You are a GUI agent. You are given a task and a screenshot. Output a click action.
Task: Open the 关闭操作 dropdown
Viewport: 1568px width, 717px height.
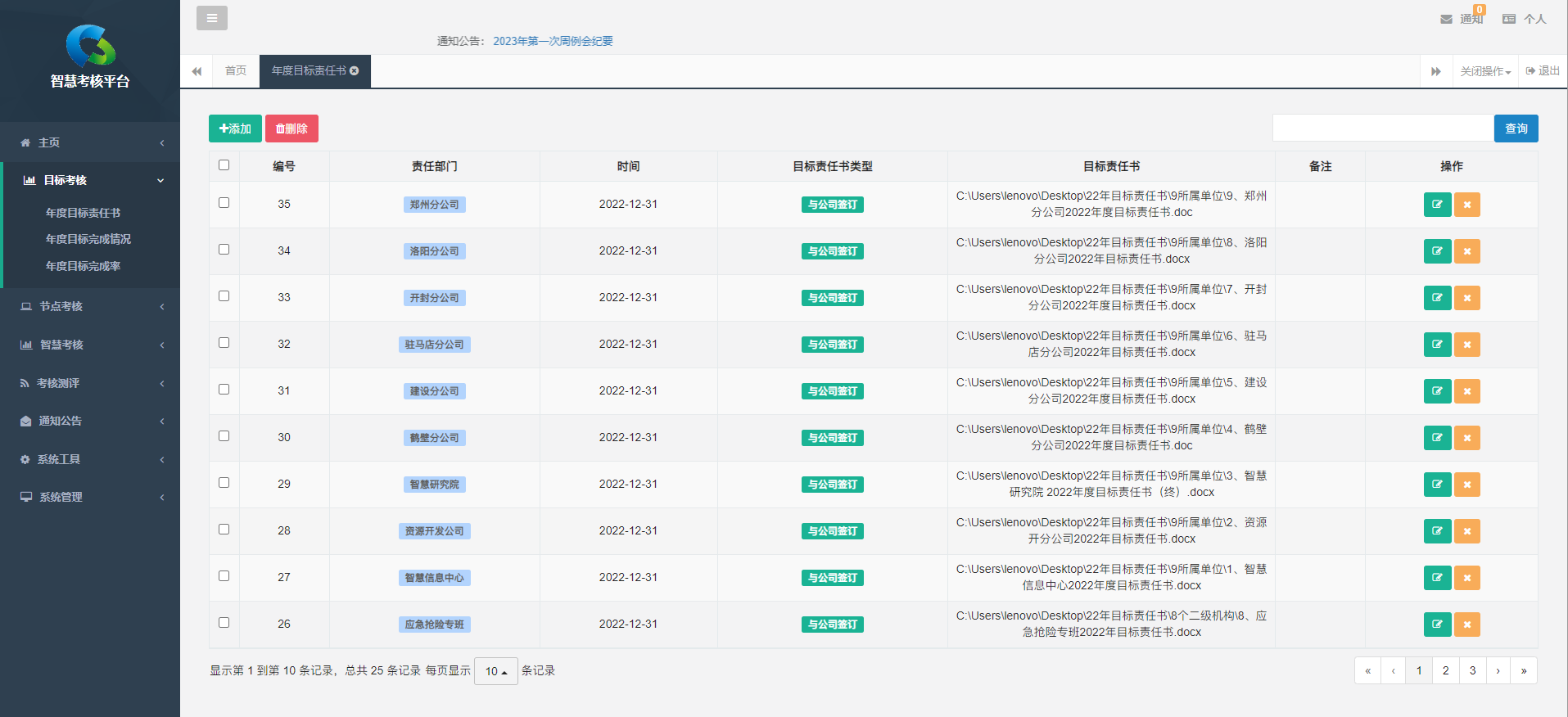[1484, 71]
